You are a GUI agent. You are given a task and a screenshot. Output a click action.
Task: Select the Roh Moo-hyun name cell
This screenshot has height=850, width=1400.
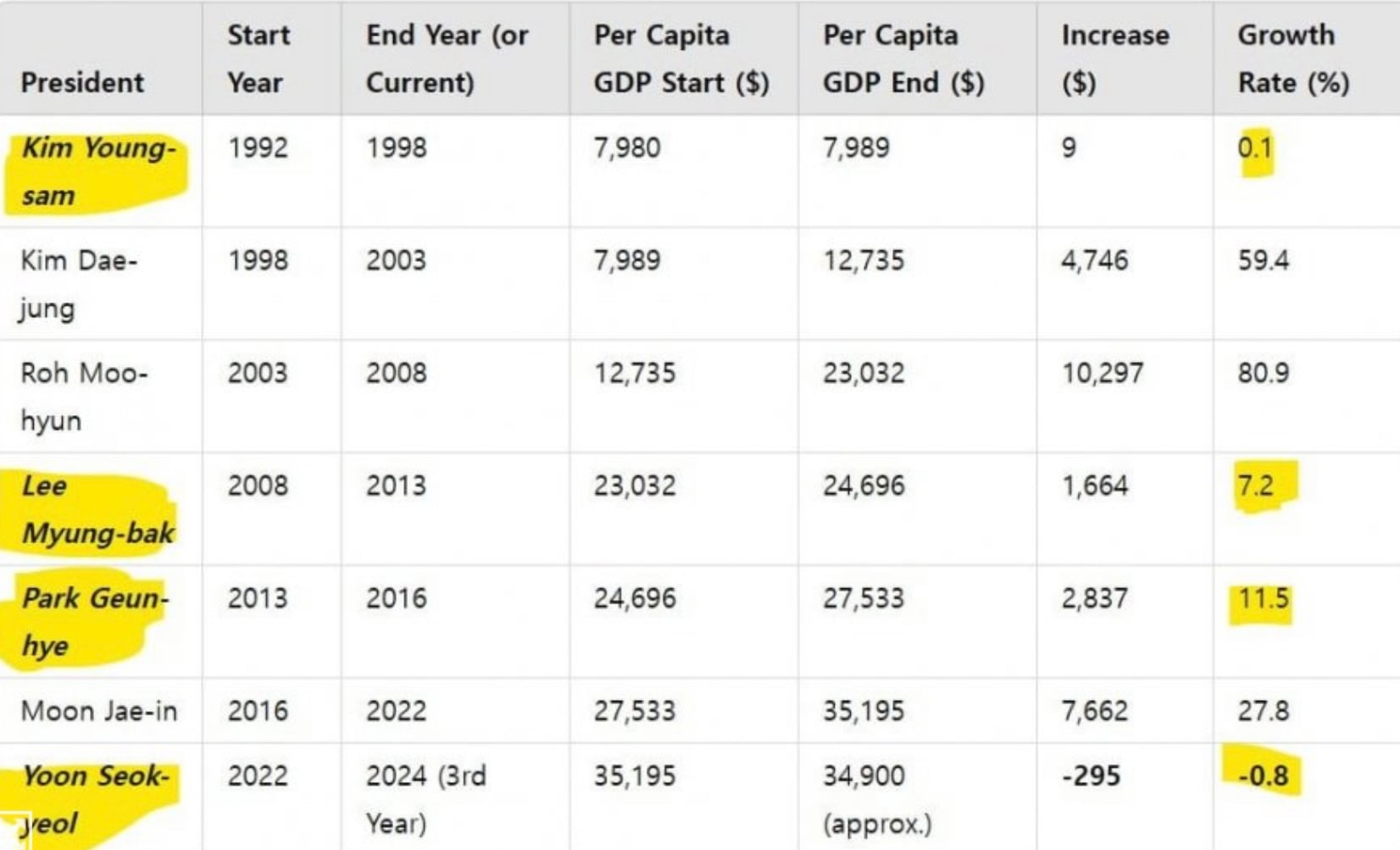click(x=84, y=397)
